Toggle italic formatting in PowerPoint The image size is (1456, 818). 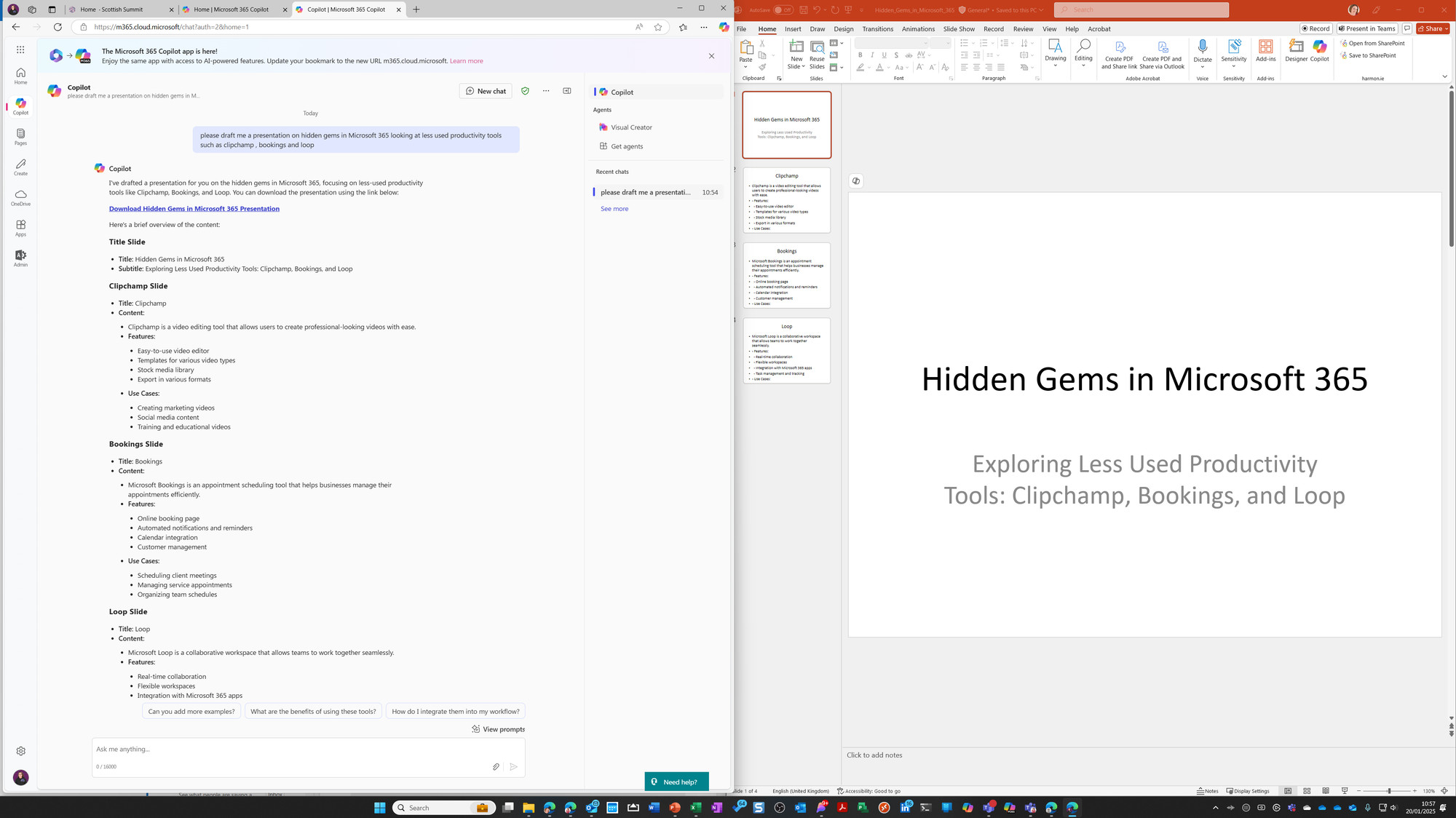pos(872,55)
